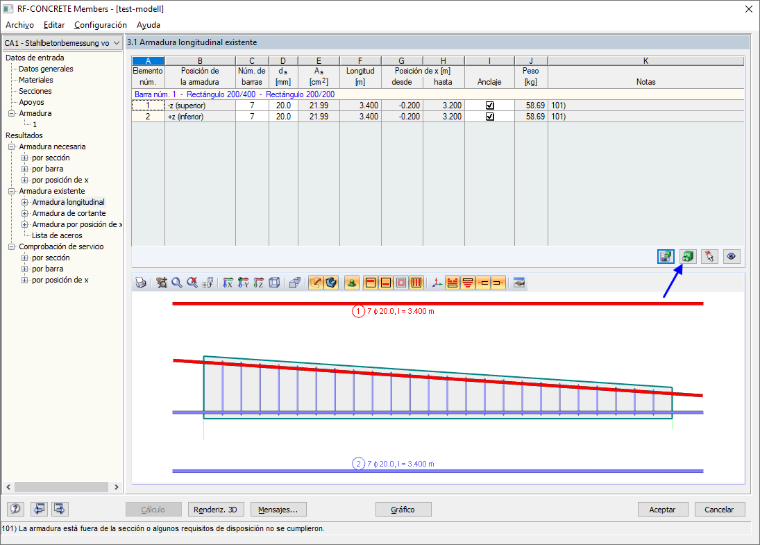Screen dimensions: 760x545
Task: Click right-open anchorage hook icon
Action: point(498,283)
